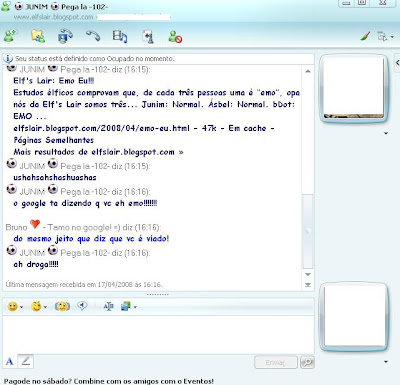Click the 'Páginas Semelhantes' text
The width and height of the screenshot is (400, 385).
(54, 140)
